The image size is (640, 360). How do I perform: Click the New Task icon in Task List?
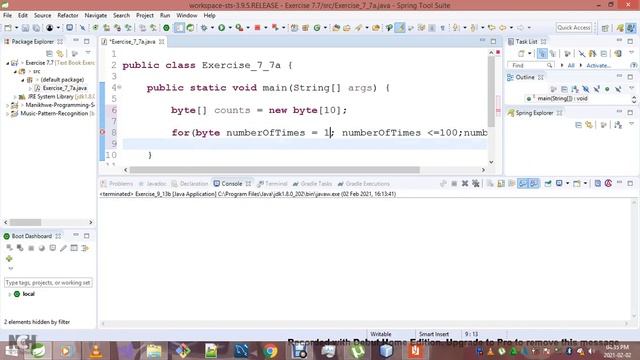click(x=521, y=54)
